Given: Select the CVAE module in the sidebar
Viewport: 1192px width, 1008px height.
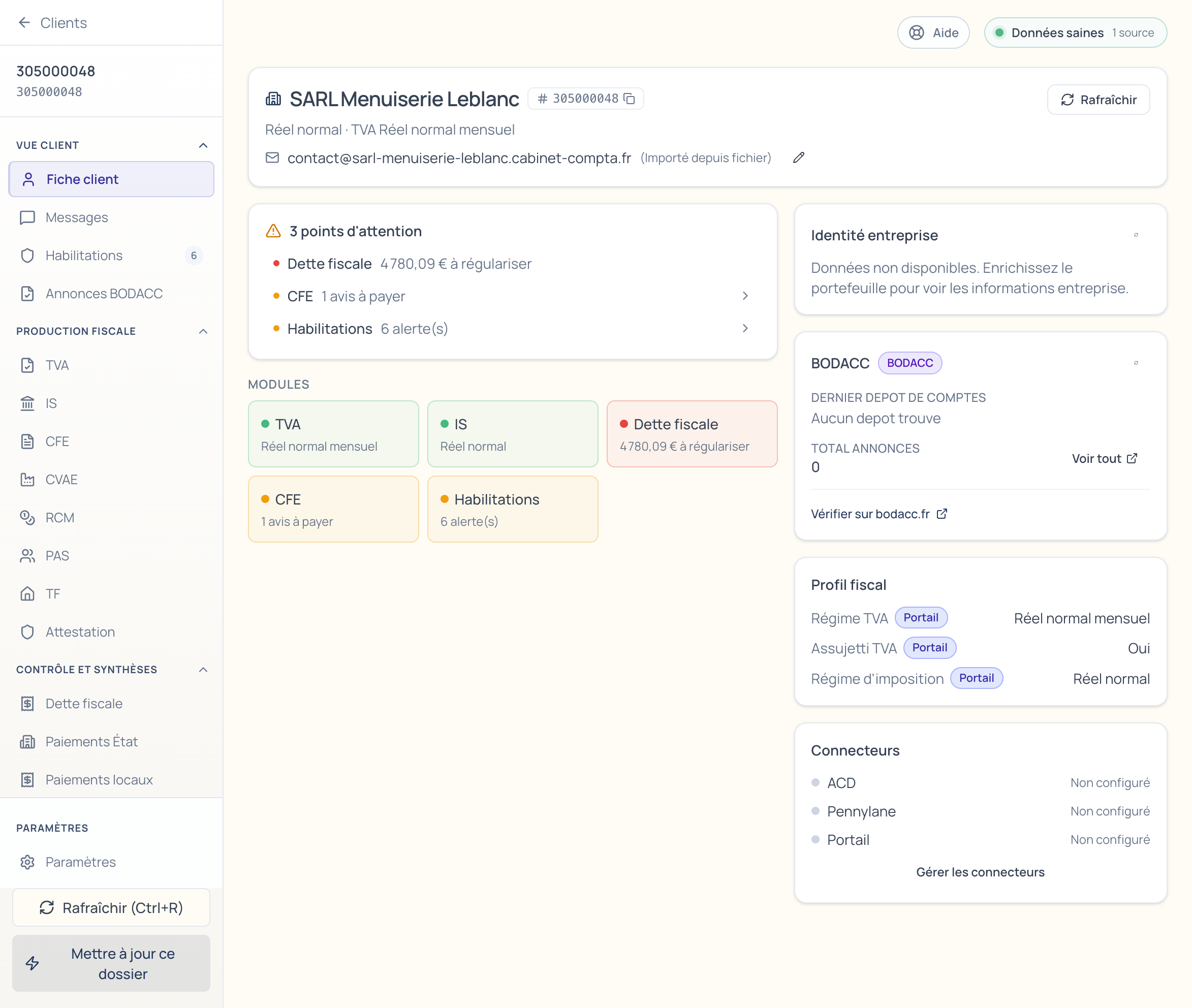Looking at the screenshot, I should pyautogui.click(x=60, y=480).
